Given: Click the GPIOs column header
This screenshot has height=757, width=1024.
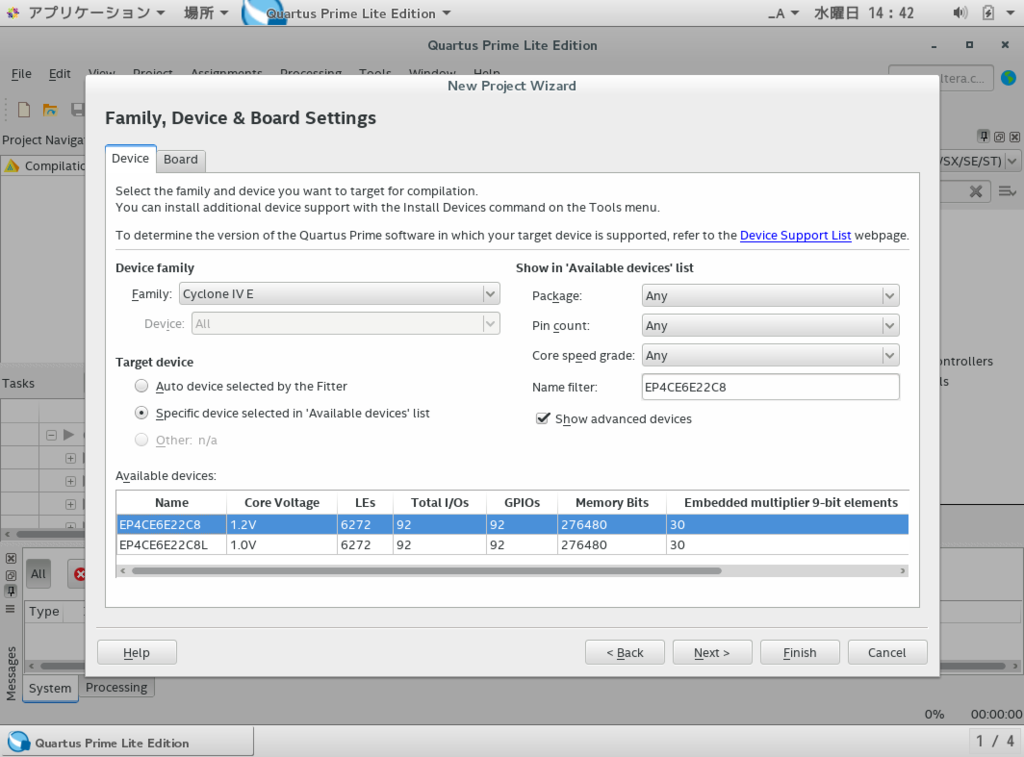Looking at the screenshot, I should point(522,502).
